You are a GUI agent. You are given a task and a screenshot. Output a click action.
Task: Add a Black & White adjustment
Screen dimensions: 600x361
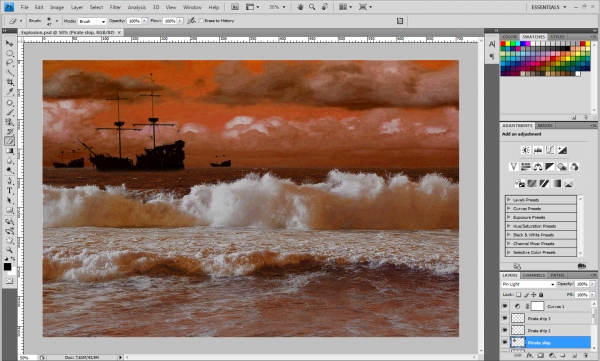(x=550, y=167)
